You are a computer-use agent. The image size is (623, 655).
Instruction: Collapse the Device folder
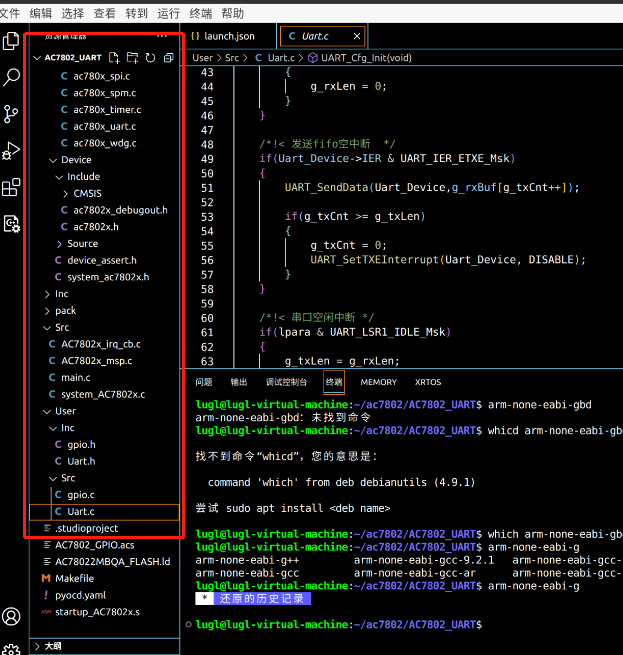pyautogui.click(x=76, y=160)
